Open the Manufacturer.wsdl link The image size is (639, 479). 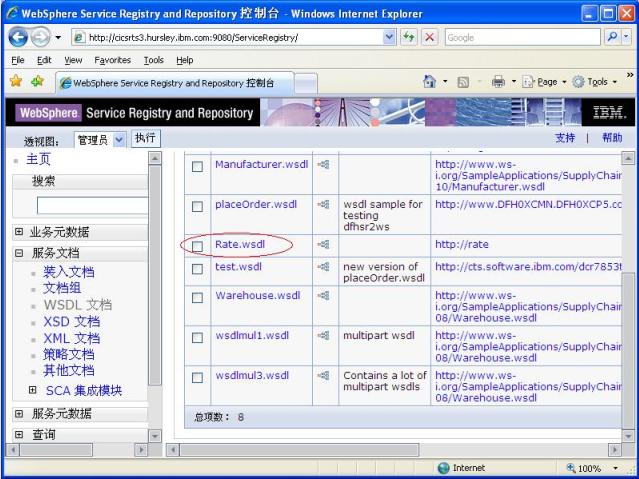(262, 164)
